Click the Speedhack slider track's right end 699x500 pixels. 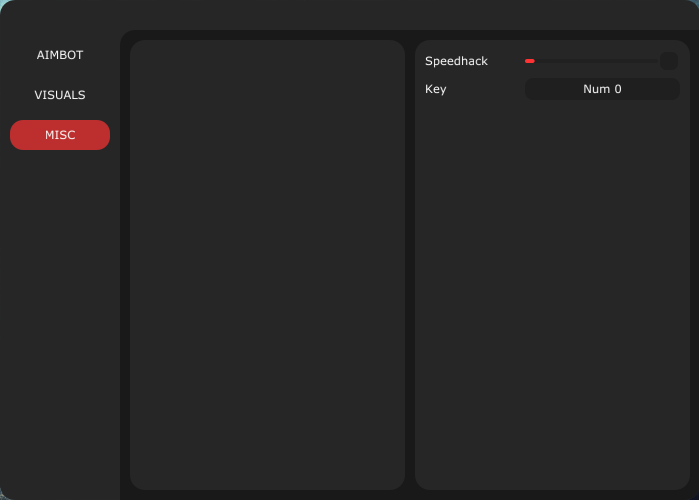tap(654, 61)
